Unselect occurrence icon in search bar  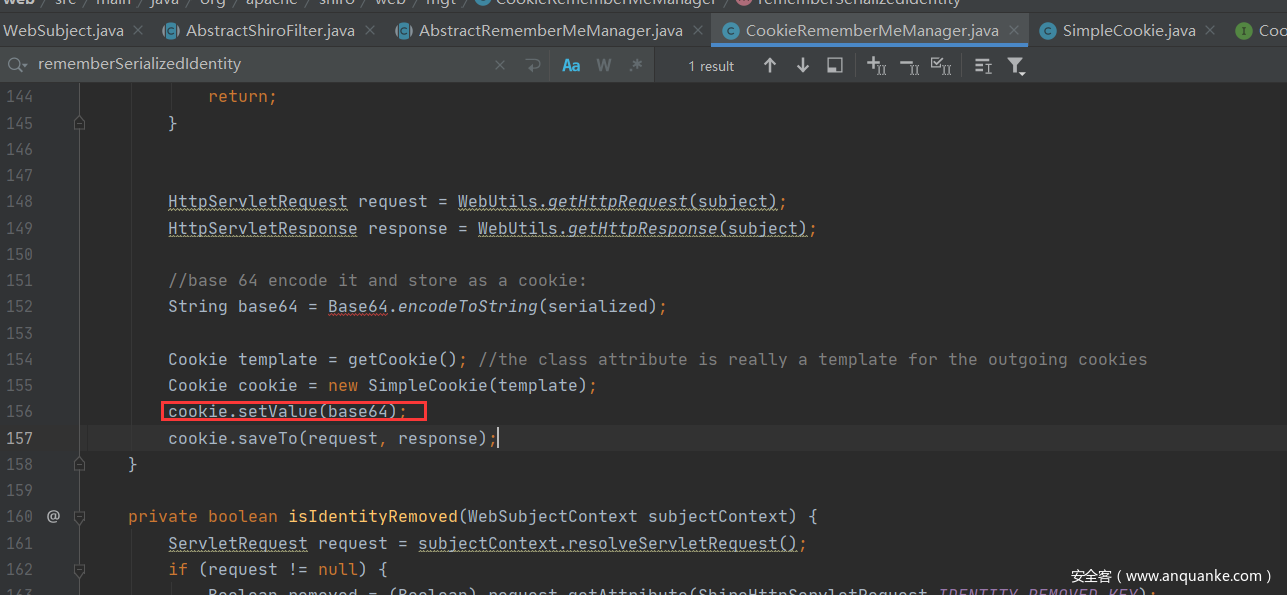coord(909,66)
